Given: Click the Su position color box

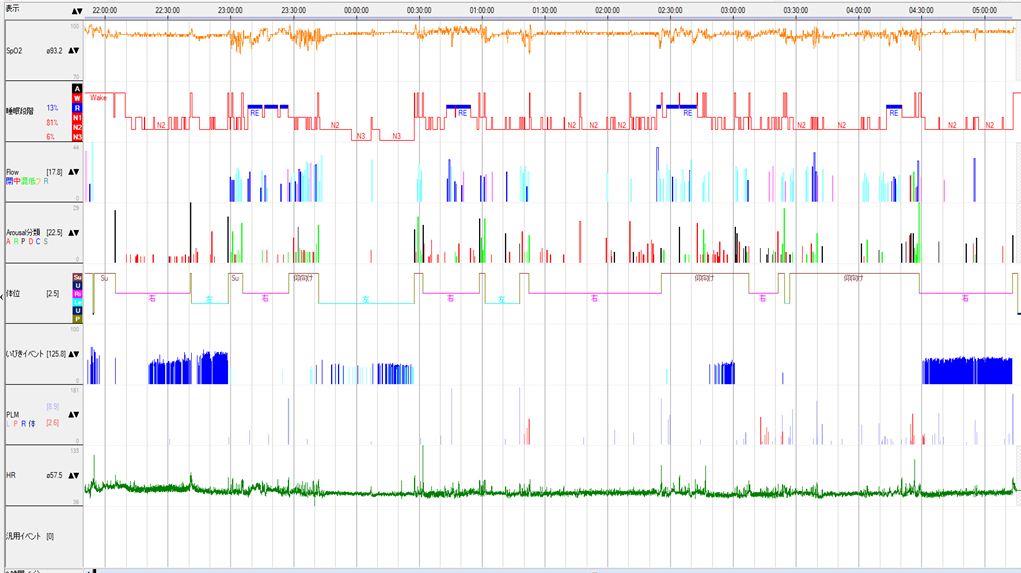Looking at the screenshot, I should pos(78,276).
